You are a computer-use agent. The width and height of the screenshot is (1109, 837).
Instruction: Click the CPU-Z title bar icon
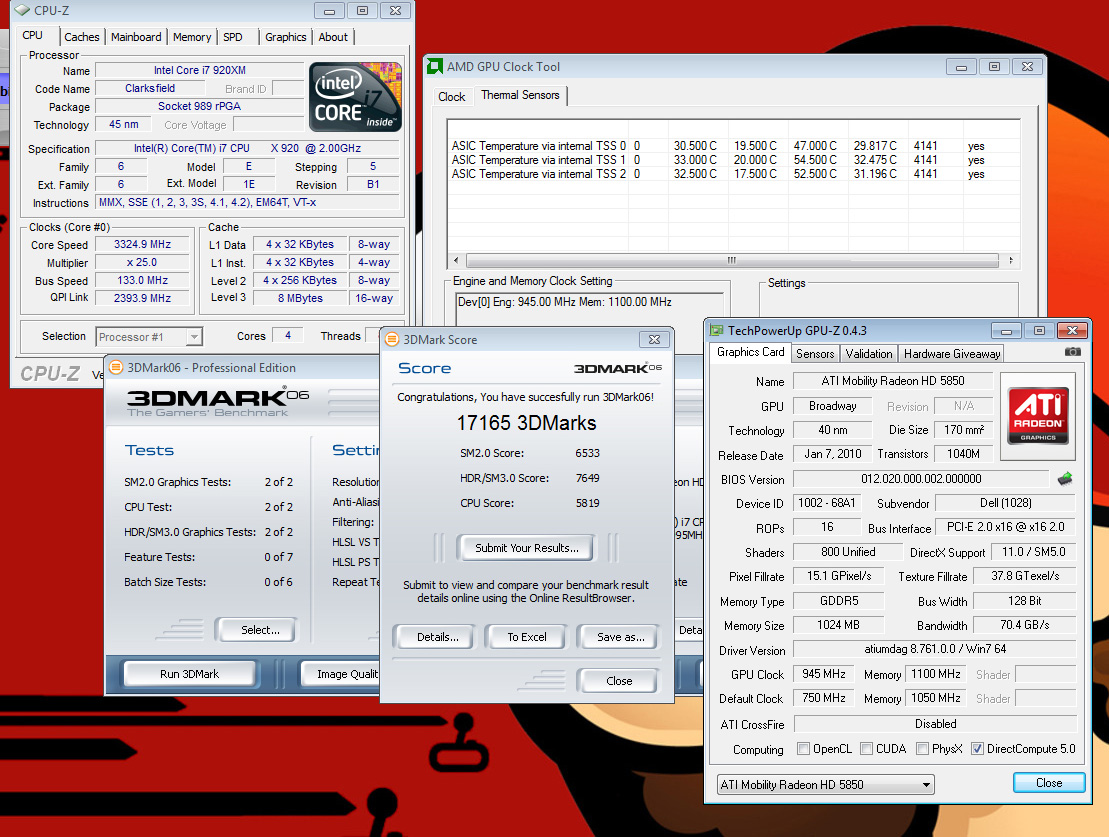(x=22, y=11)
